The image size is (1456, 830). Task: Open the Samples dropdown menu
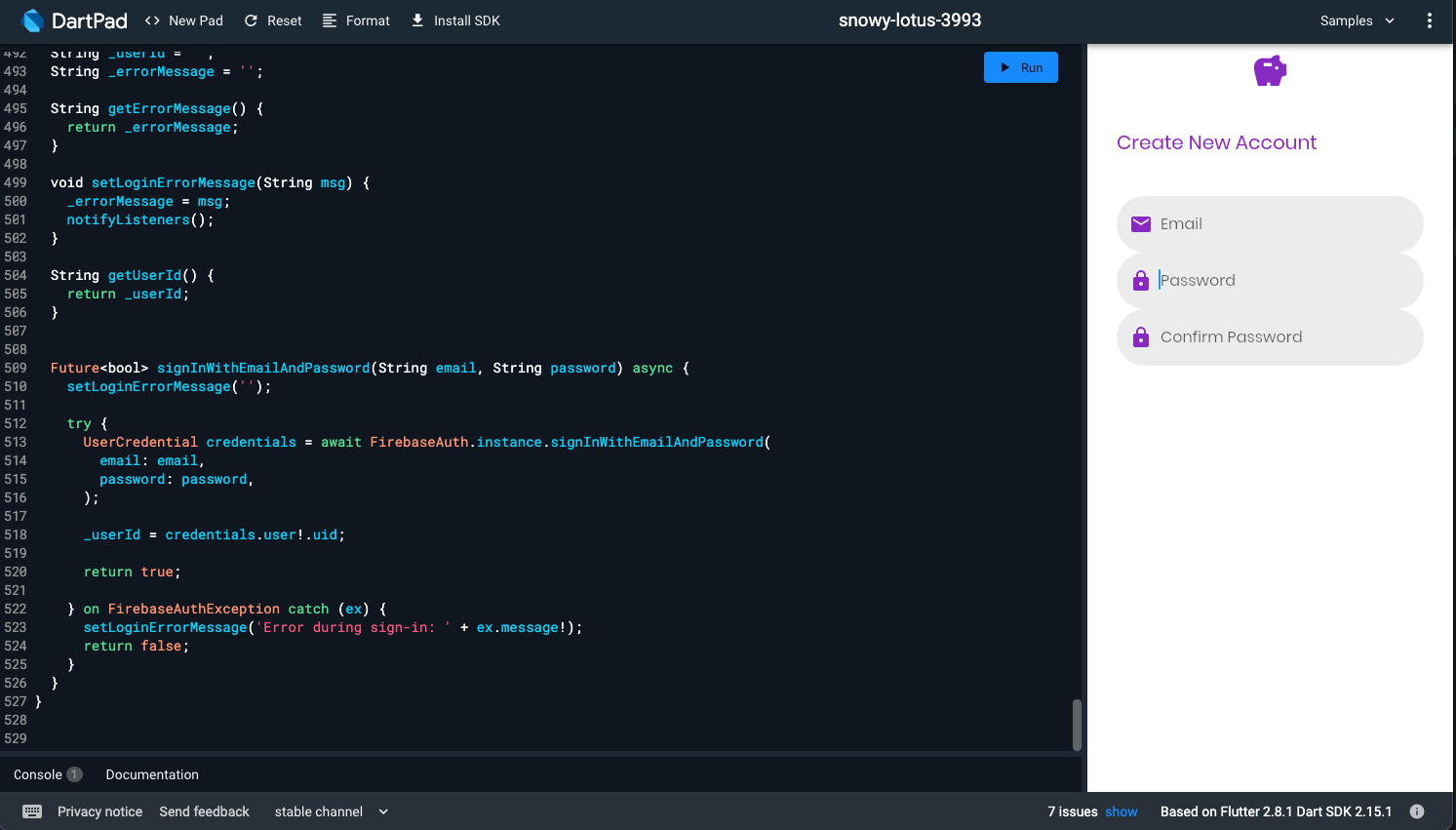click(1358, 20)
